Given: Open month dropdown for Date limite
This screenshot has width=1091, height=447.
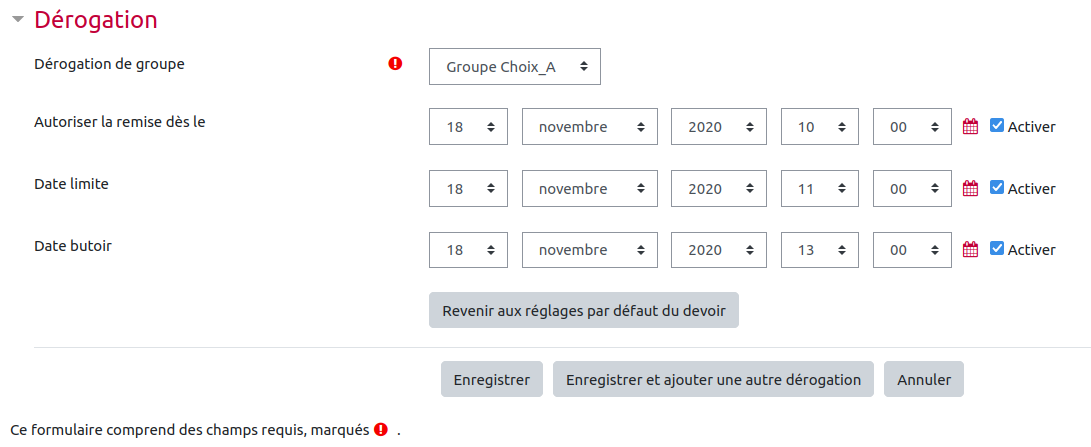Looking at the screenshot, I should [590, 188].
